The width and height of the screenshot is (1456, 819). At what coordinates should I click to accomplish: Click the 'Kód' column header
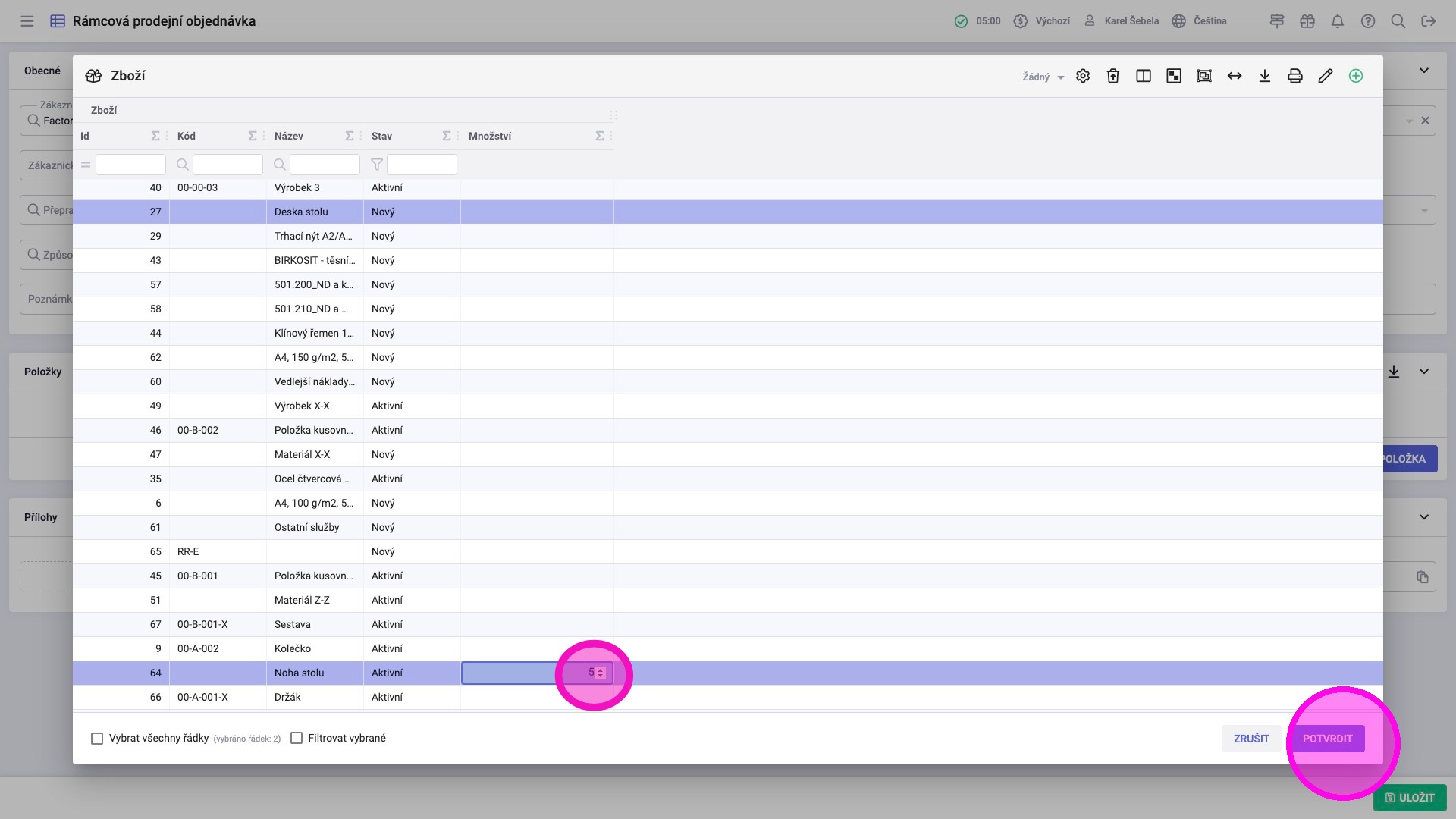(187, 136)
